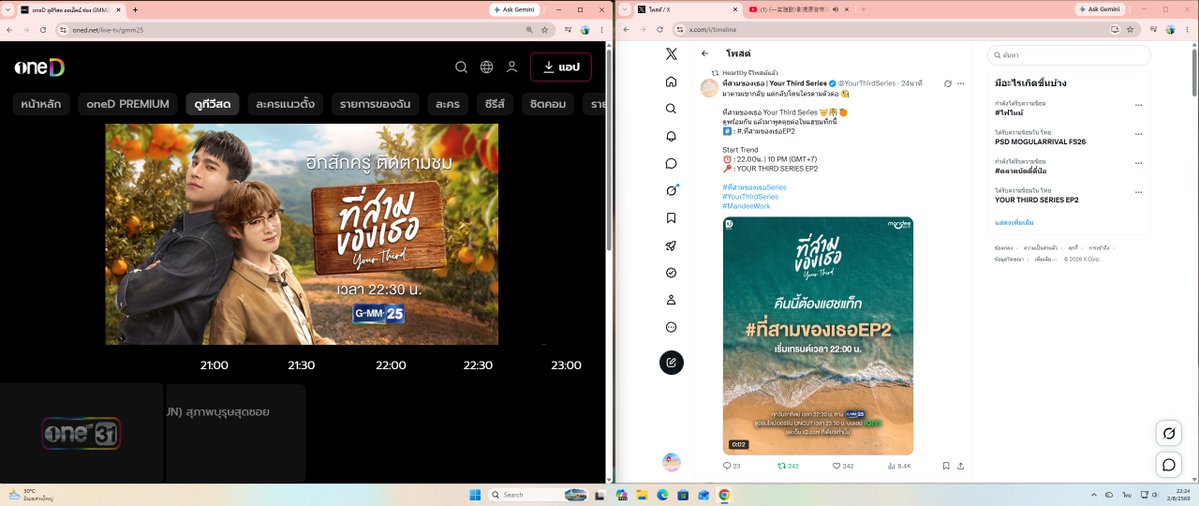Select the ดูทีวีสด tab
Viewport: 1199px width, 506px height.
coord(213,104)
